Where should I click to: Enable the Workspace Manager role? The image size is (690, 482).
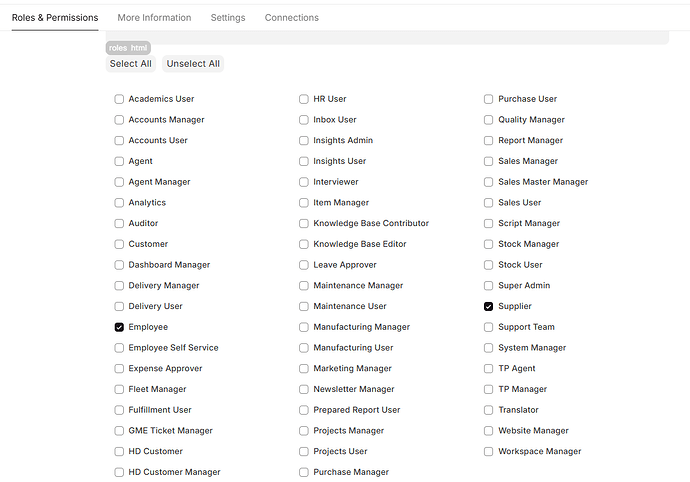[x=488, y=451]
